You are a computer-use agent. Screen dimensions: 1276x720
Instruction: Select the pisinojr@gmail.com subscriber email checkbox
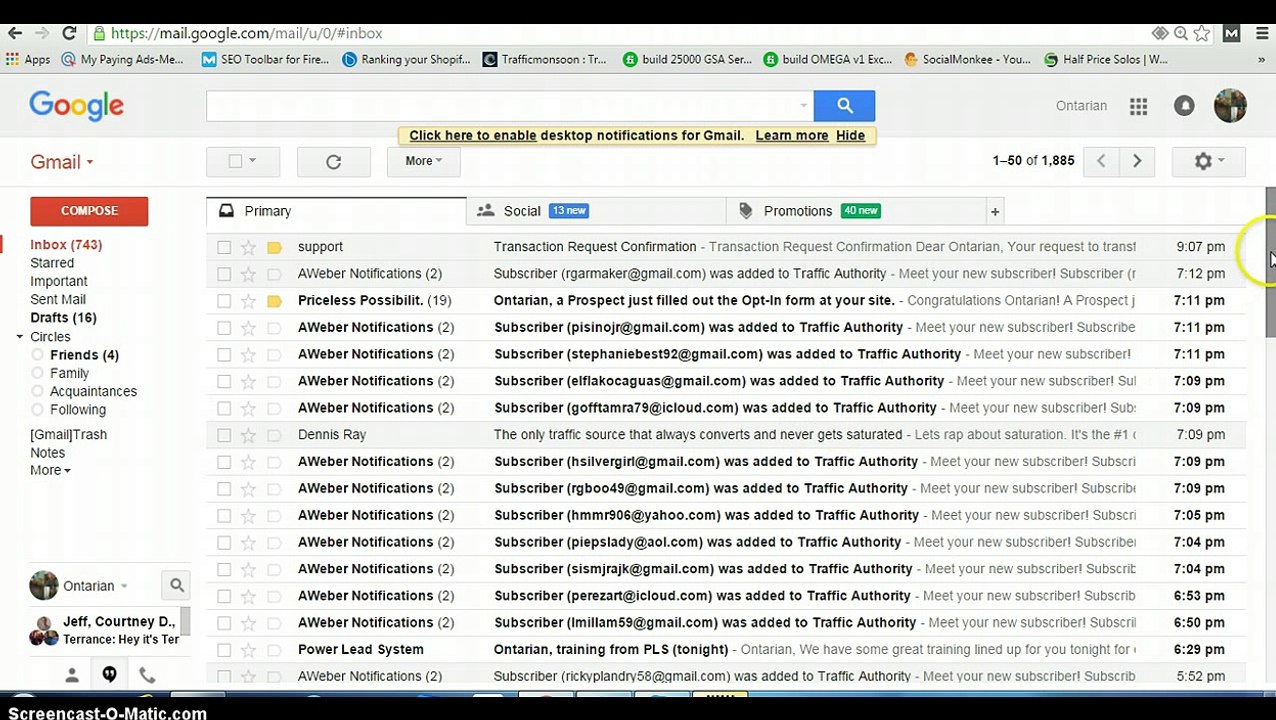pyautogui.click(x=224, y=328)
